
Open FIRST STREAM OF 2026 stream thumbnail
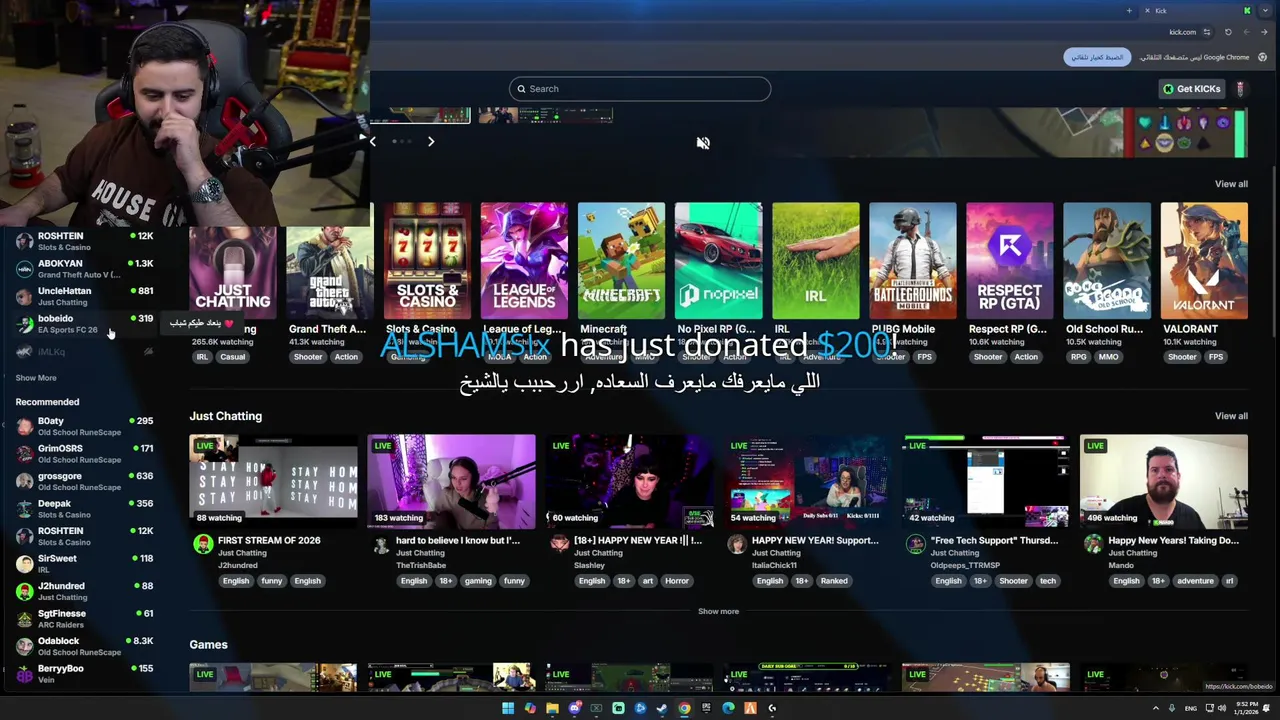[274, 481]
